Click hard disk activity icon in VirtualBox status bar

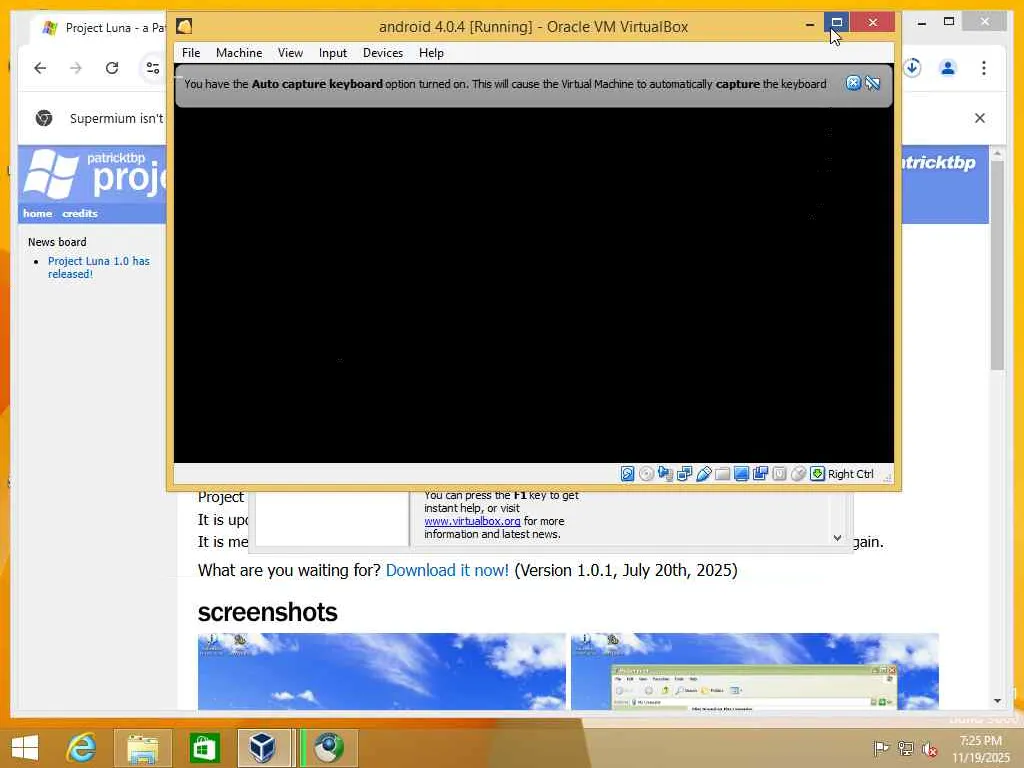point(627,474)
